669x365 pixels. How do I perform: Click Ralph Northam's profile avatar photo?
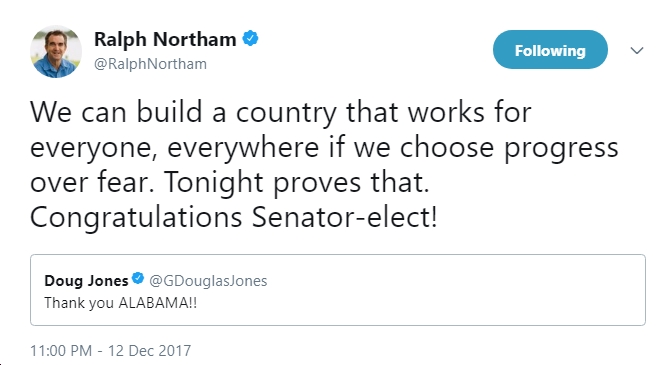coord(56,52)
